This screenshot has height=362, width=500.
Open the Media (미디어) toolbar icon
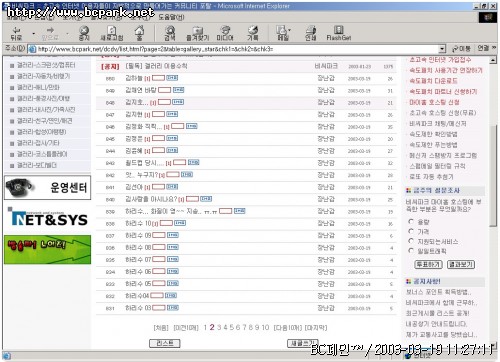click(x=225, y=33)
